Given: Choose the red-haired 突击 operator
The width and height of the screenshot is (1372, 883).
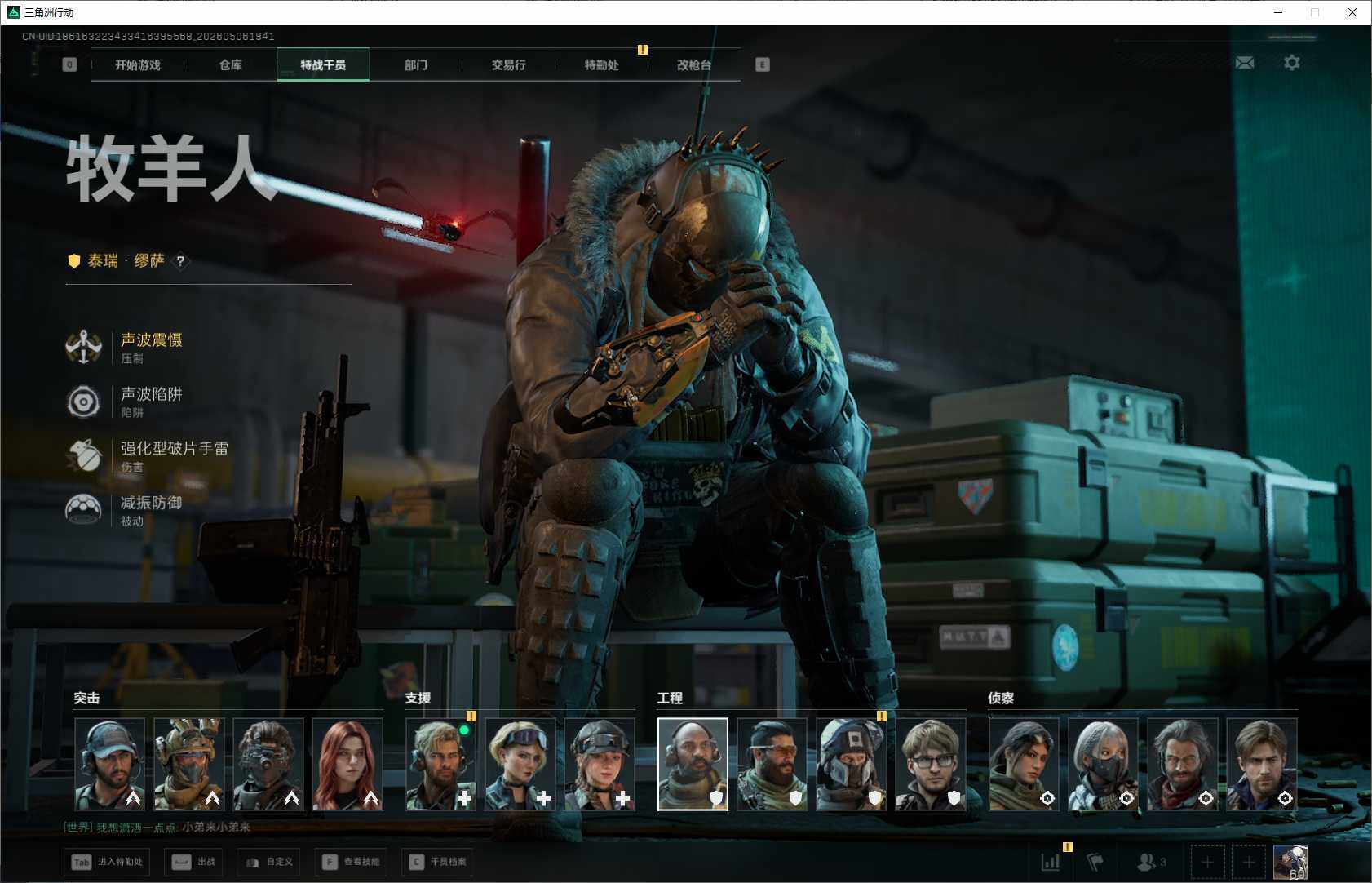Looking at the screenshot, I should [x=347, y=764].
